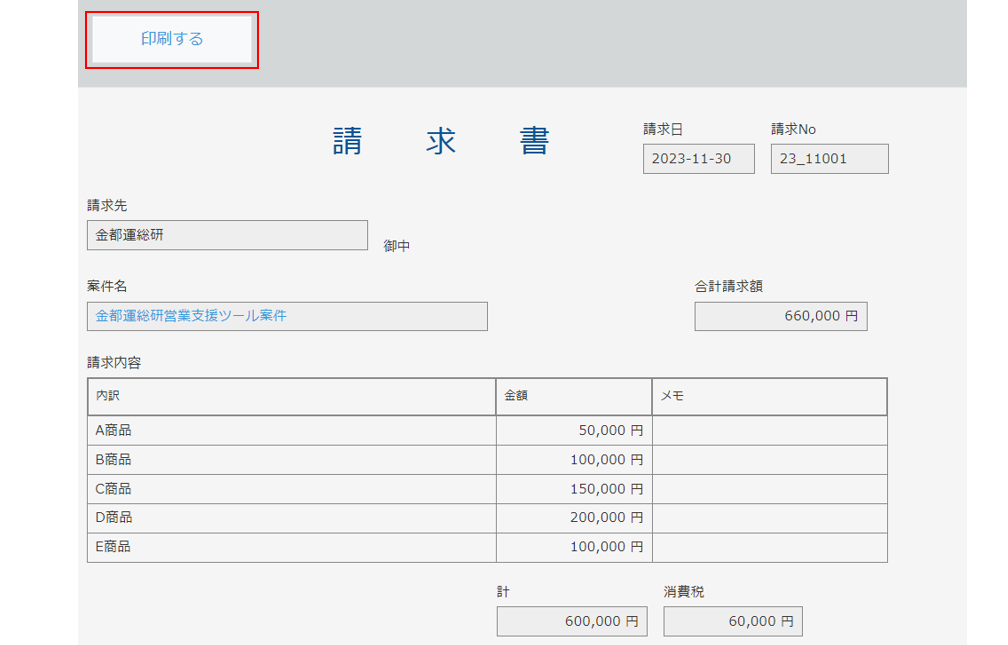Click the 請求先 field containing 金都運総研
1008x645 pixels.
pos(227,235)
